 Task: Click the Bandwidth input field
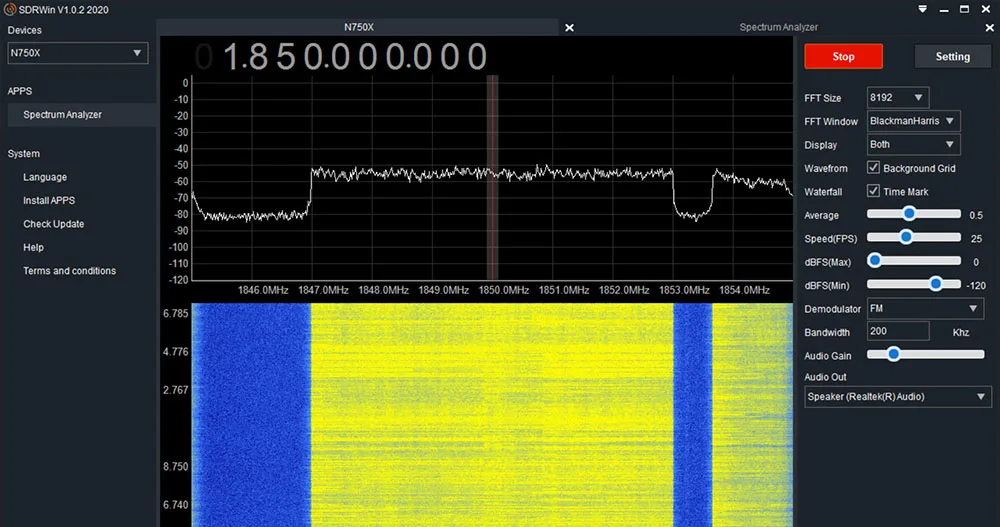(900, 331)
